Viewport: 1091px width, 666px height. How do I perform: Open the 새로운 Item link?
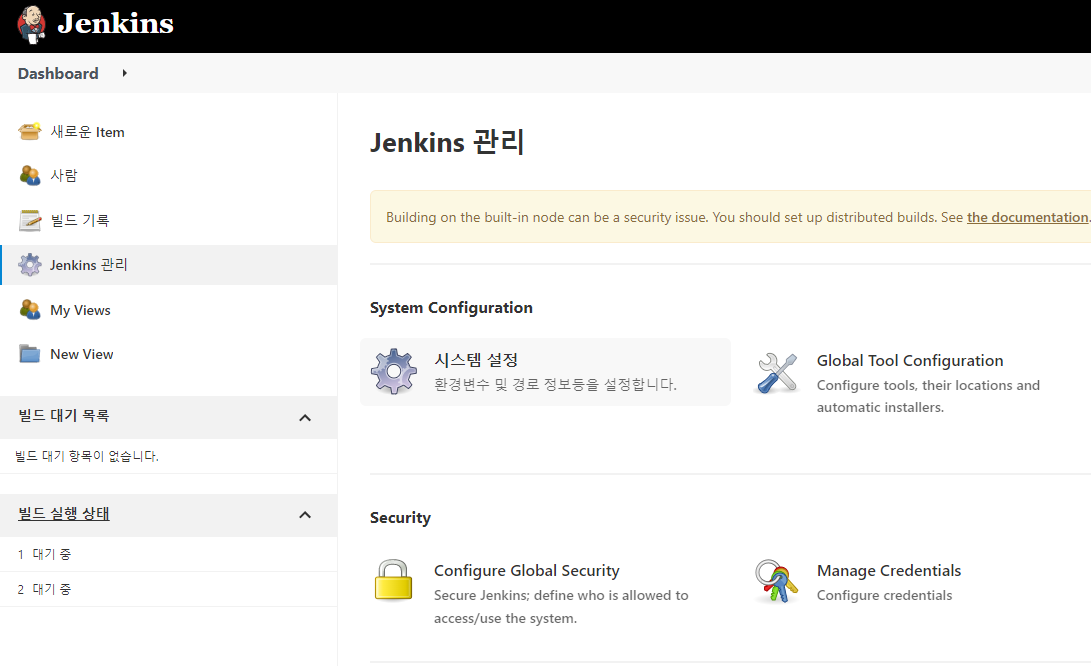click(x=88, y=132)
